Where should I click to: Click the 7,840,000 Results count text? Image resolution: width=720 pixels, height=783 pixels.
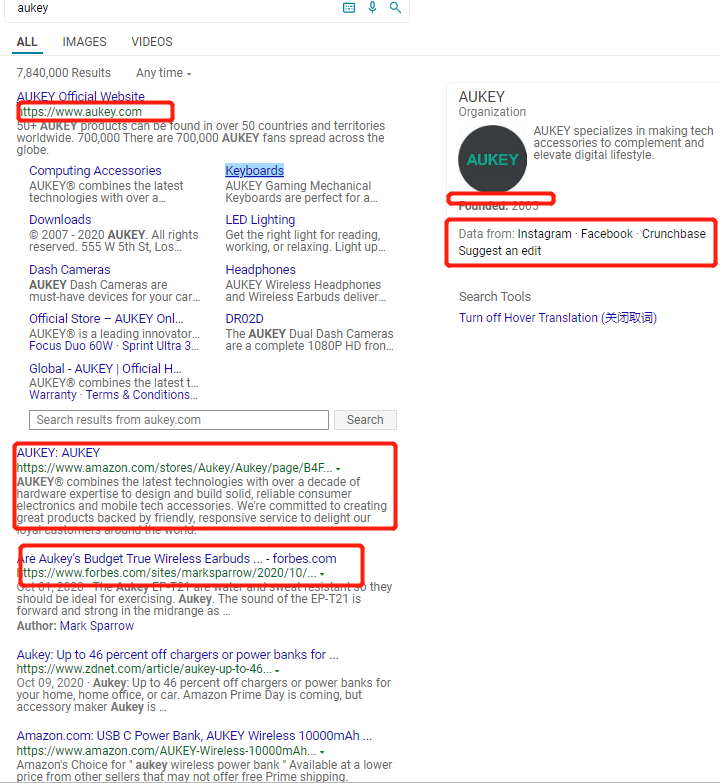tap(63, 73)
